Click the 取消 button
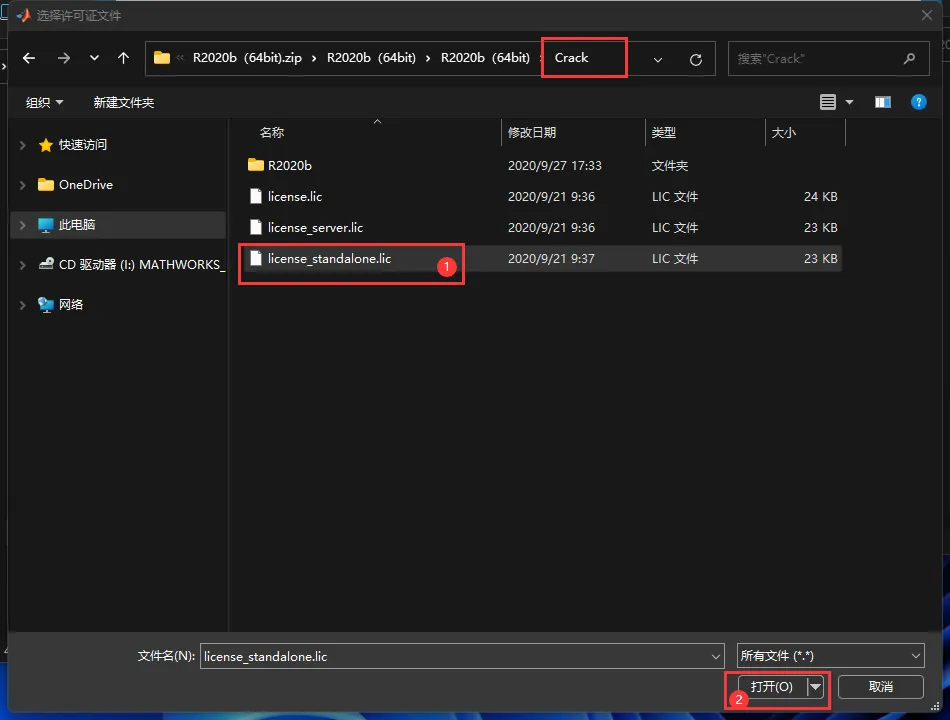 (x=881, y=687)
